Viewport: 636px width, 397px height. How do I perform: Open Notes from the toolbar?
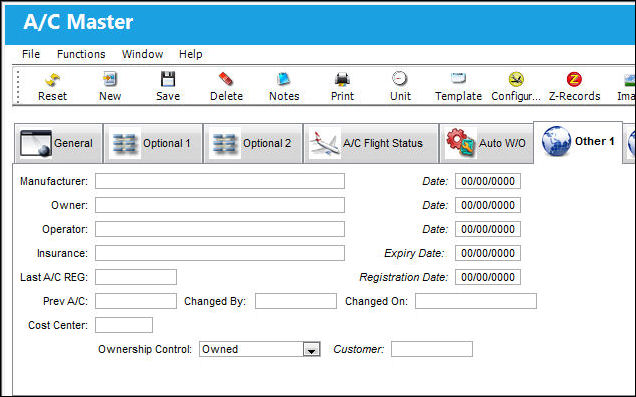284,86
